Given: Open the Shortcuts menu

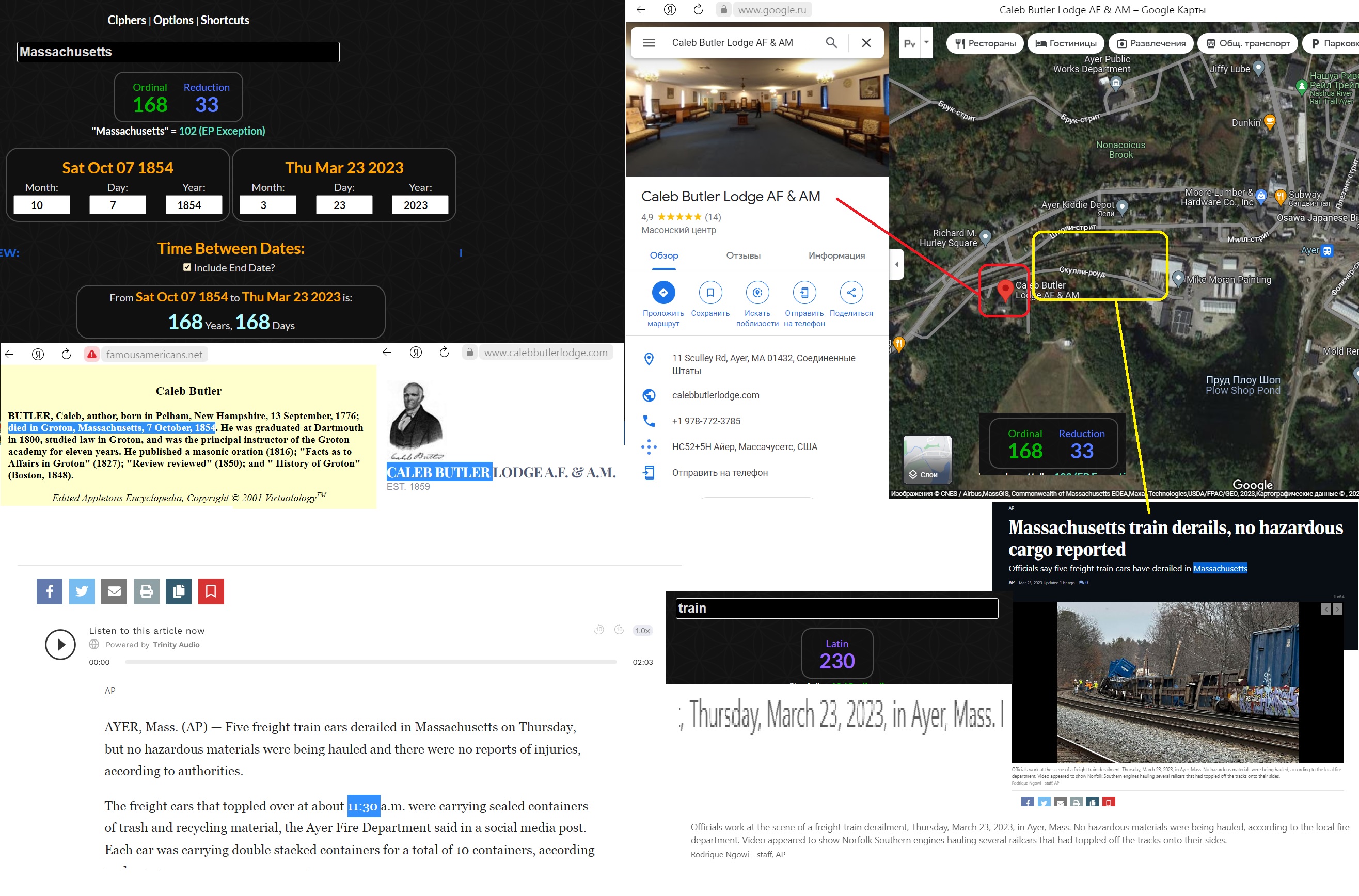Looking at the screenshot, I should coord(225,20).
